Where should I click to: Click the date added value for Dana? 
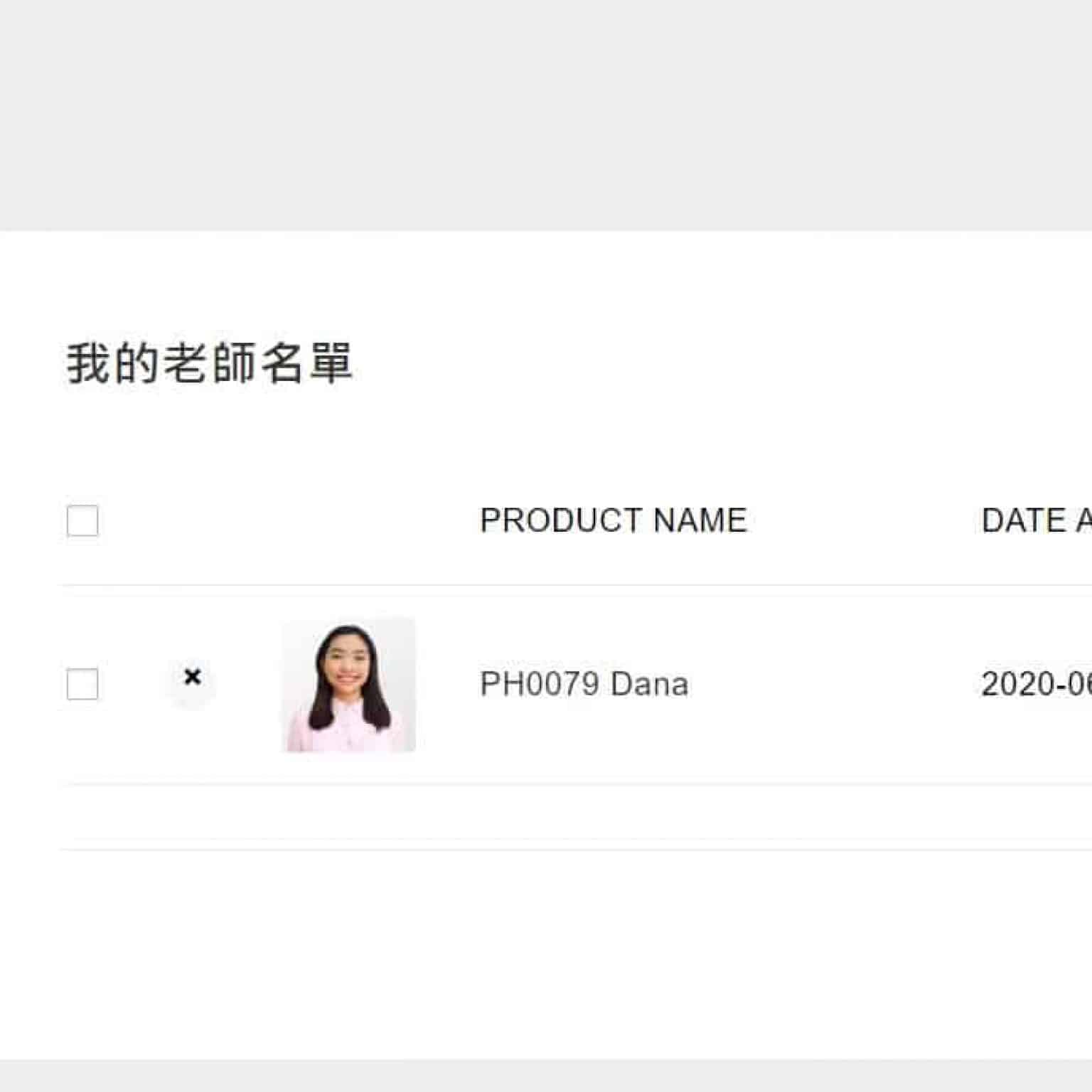[x=1037, y=684]
